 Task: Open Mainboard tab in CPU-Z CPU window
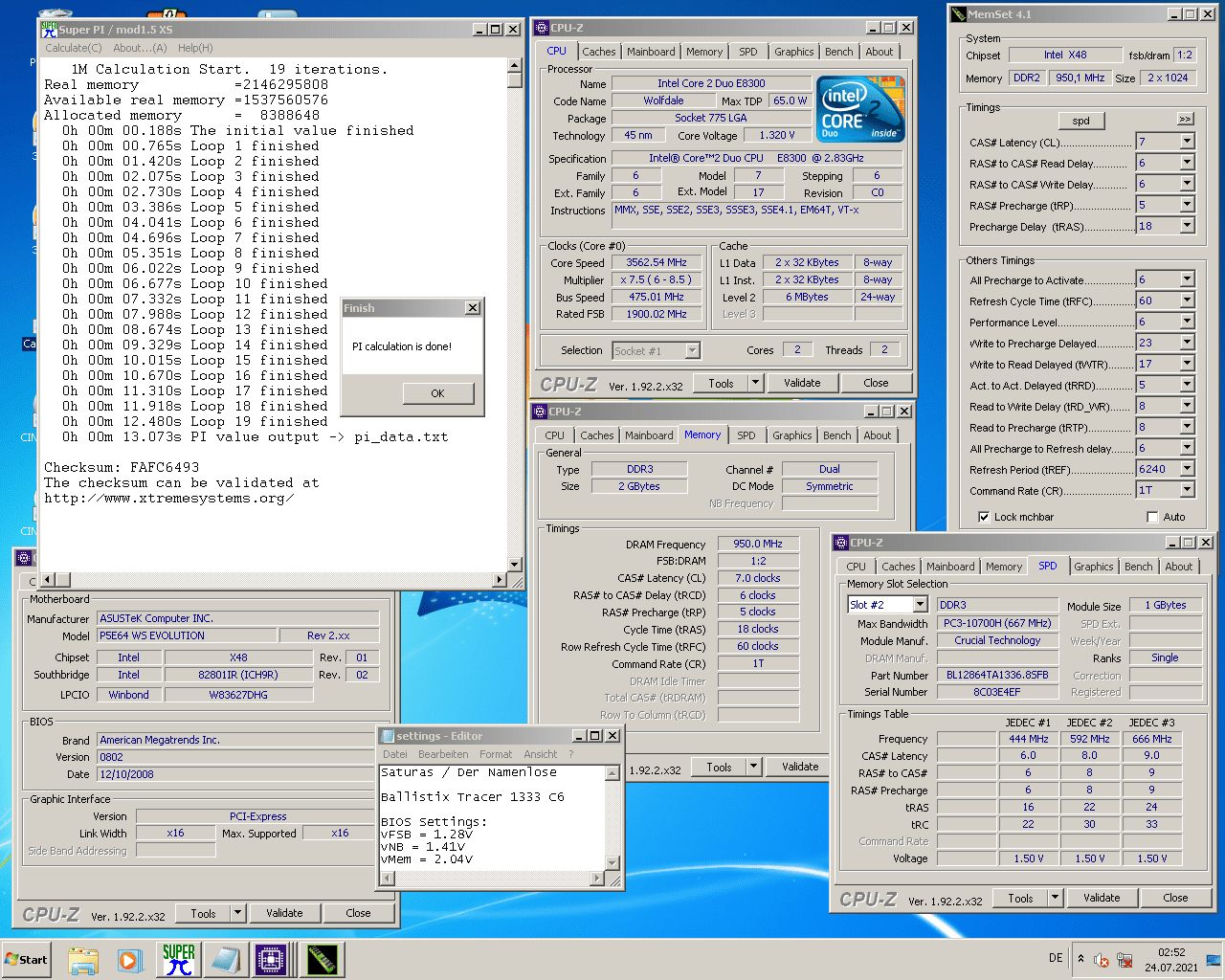point(651,52)
